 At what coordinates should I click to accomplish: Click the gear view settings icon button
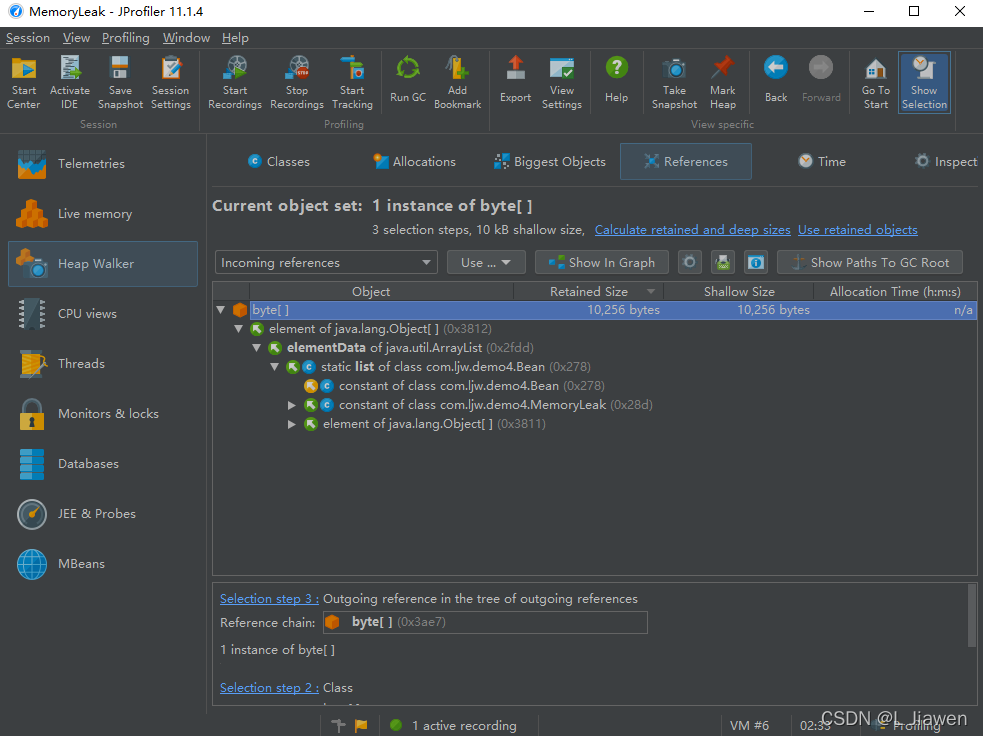[x=690, y=263]
